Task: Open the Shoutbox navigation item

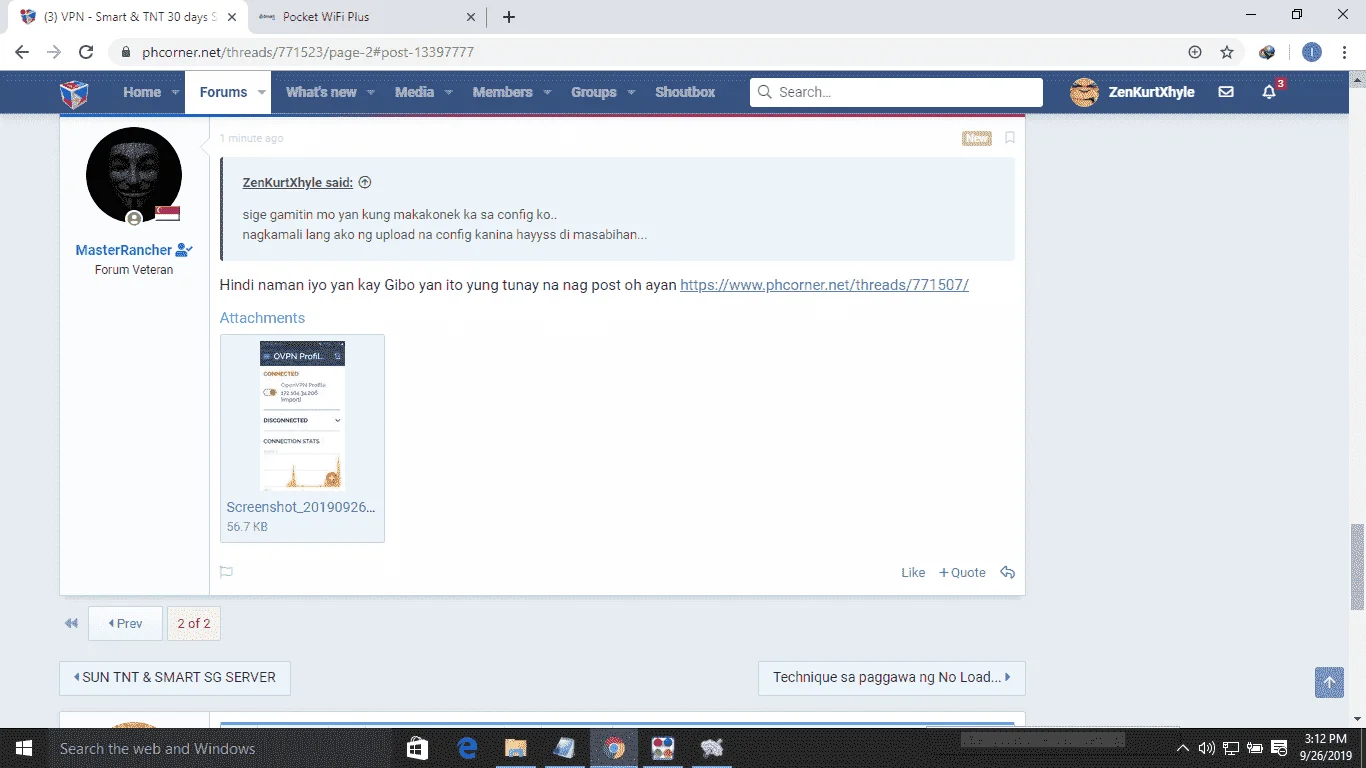Action: coord(685,92)
